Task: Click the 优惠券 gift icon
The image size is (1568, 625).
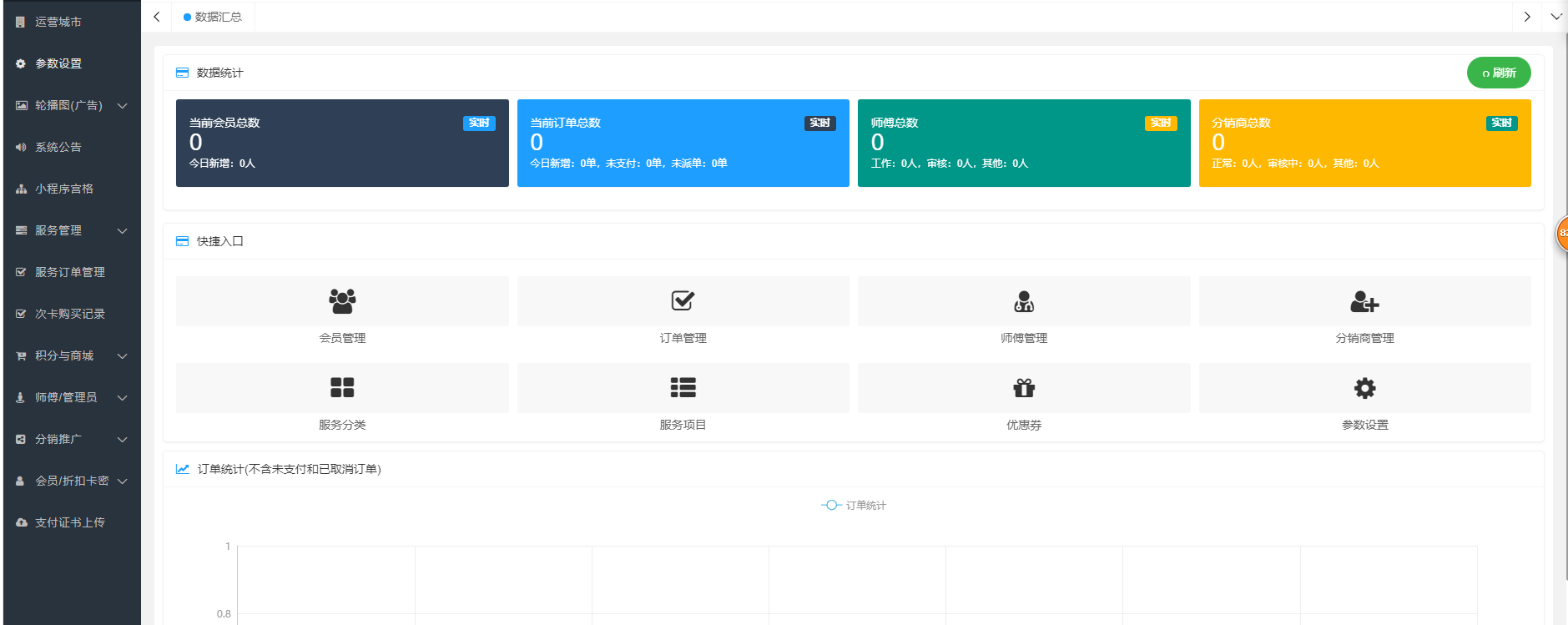Action: 1024,388
